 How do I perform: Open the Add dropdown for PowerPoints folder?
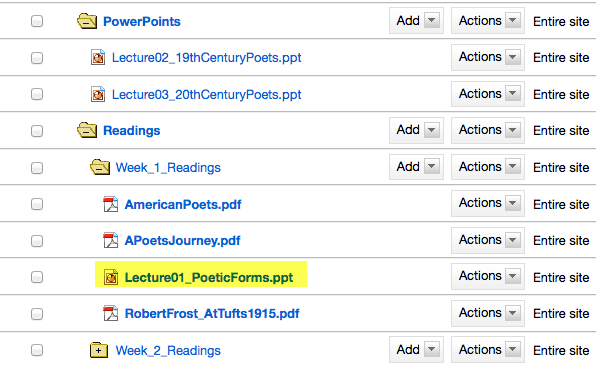(416, 21)
